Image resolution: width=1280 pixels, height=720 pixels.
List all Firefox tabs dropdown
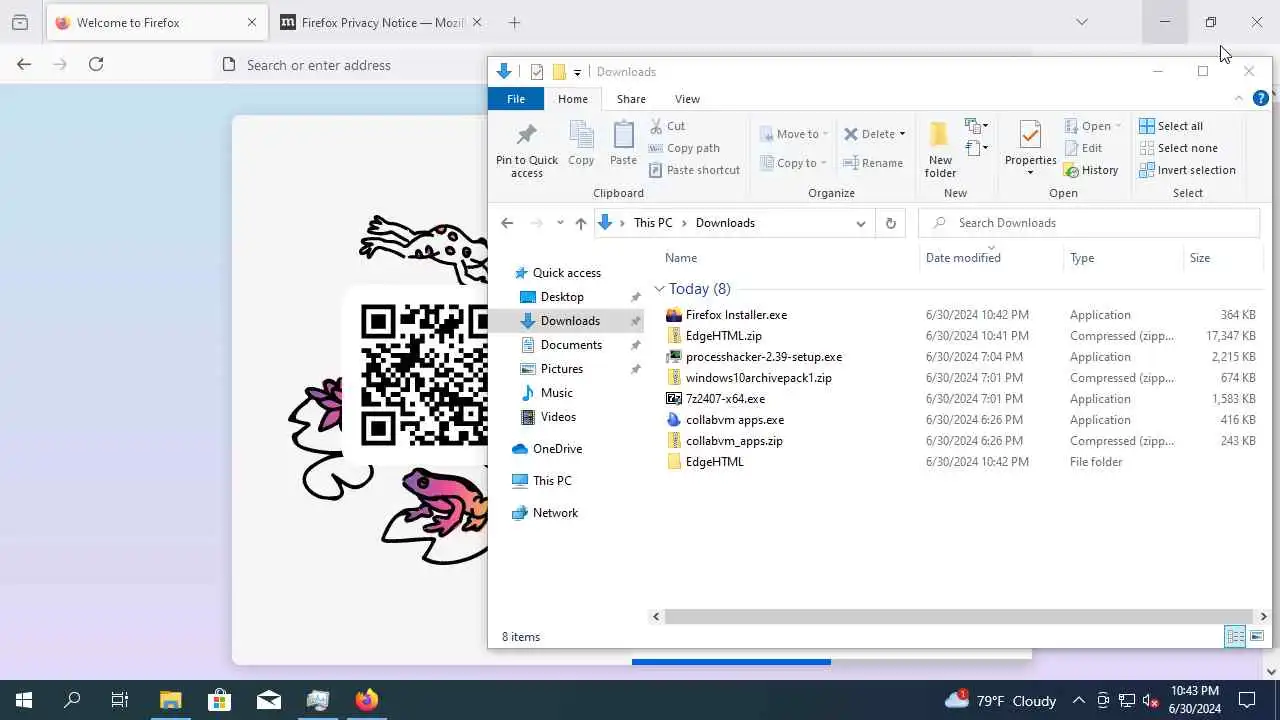pos(1081,22)
